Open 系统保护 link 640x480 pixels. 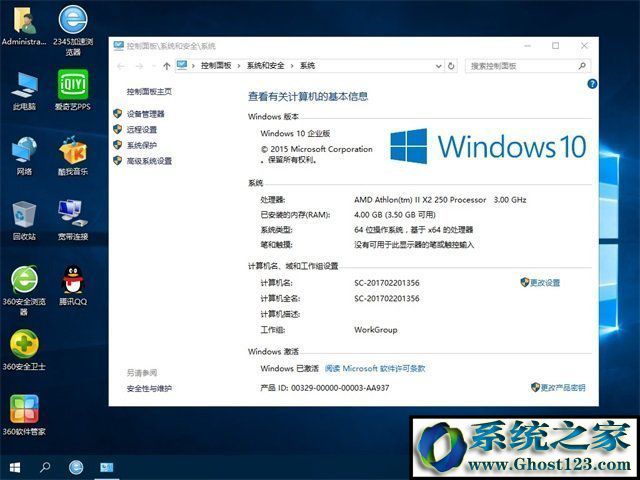click(142, 145)
